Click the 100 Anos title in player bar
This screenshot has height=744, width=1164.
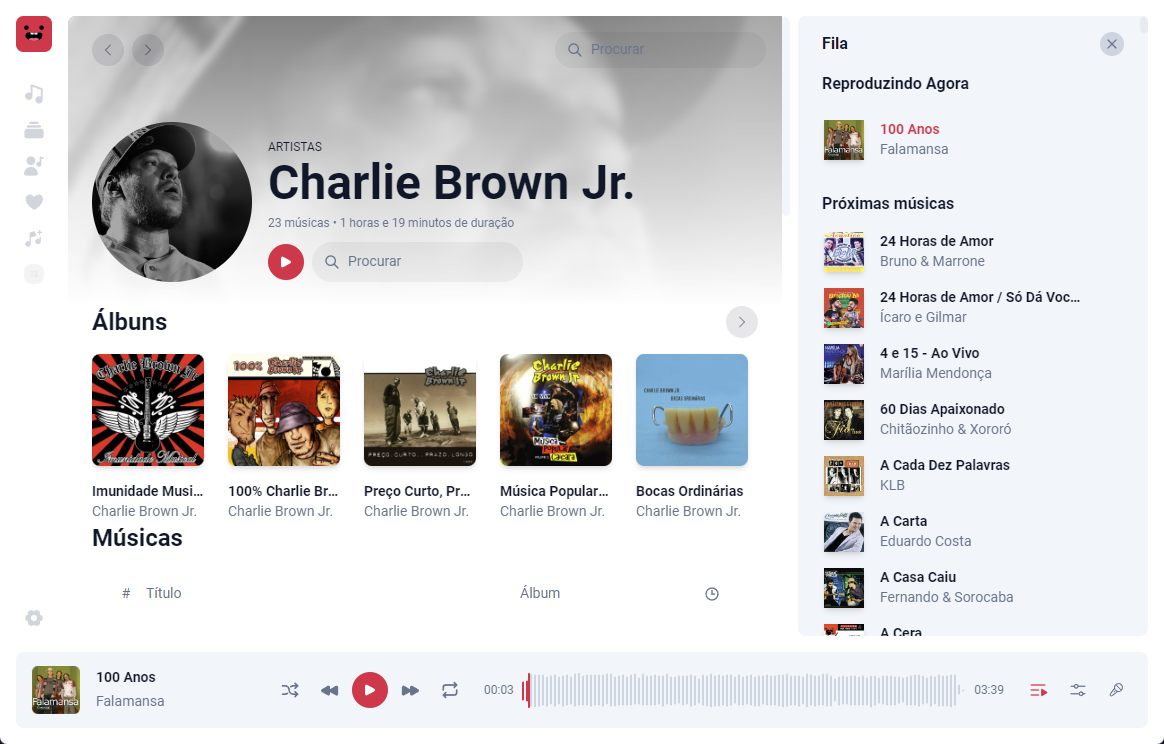[x=125, y=677]
